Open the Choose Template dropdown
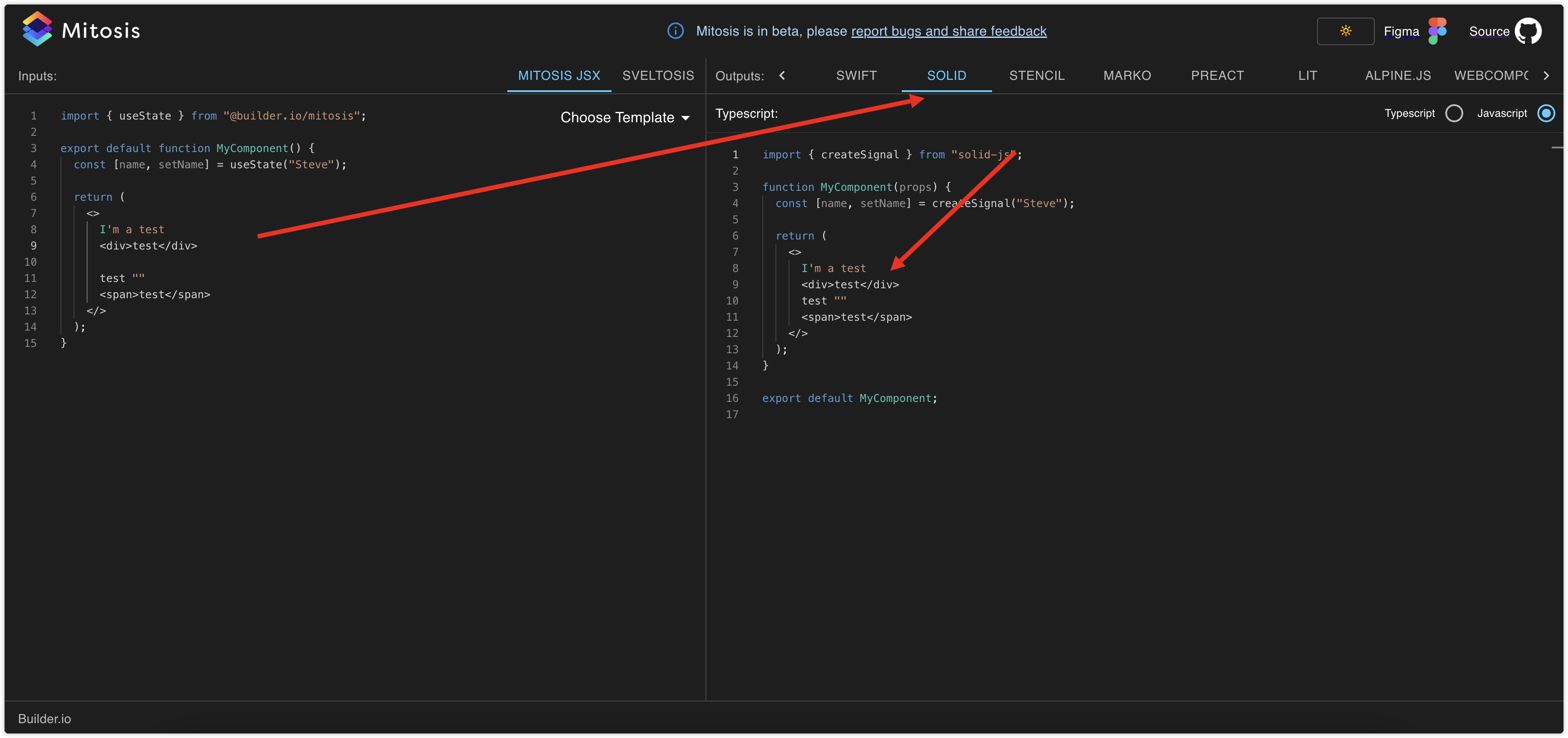The height and width of the screenshot is (738, 1568). (x=625, y=117)
